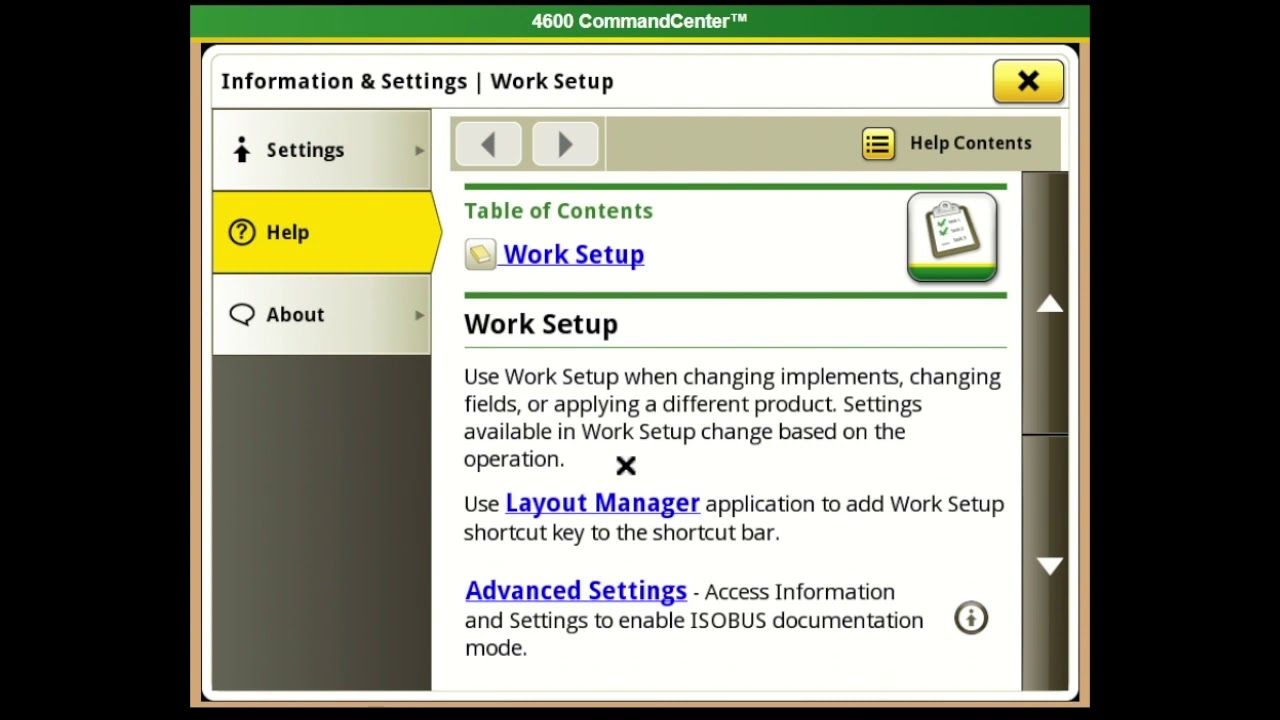
Task: Close the Information & Settings window
Action: [1028, 82]
